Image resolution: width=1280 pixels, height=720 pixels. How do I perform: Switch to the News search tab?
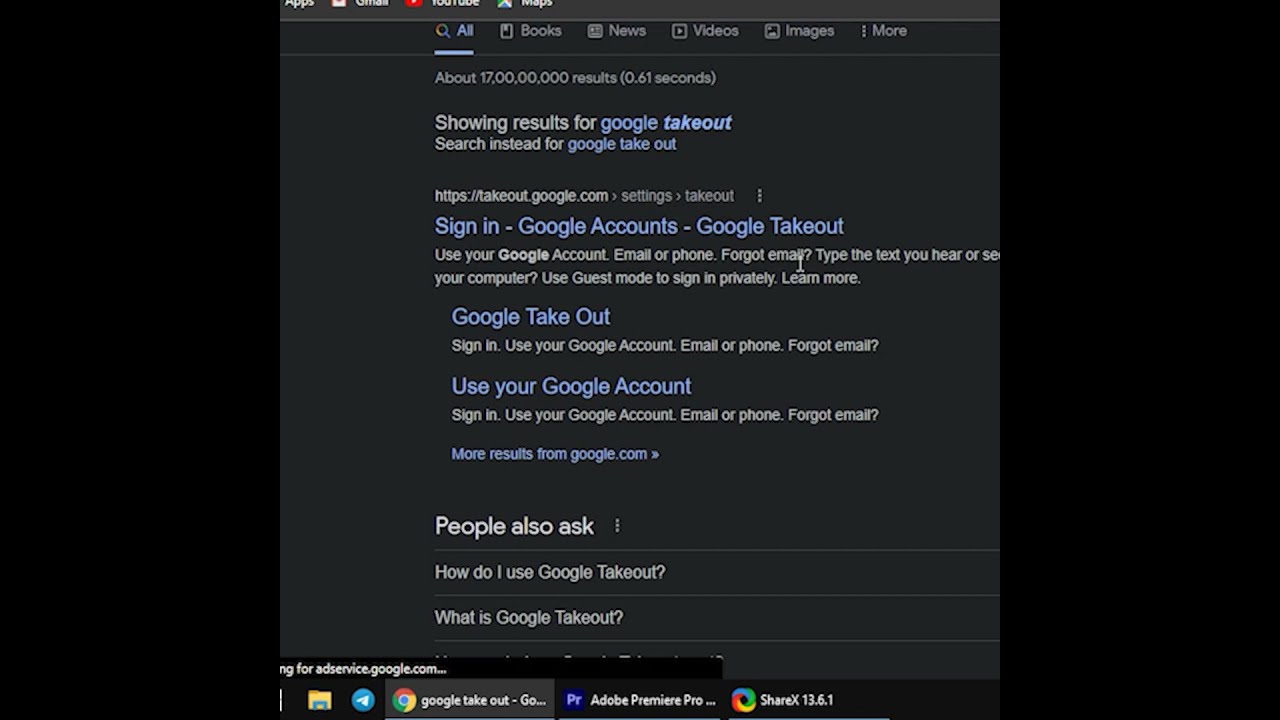617,31
